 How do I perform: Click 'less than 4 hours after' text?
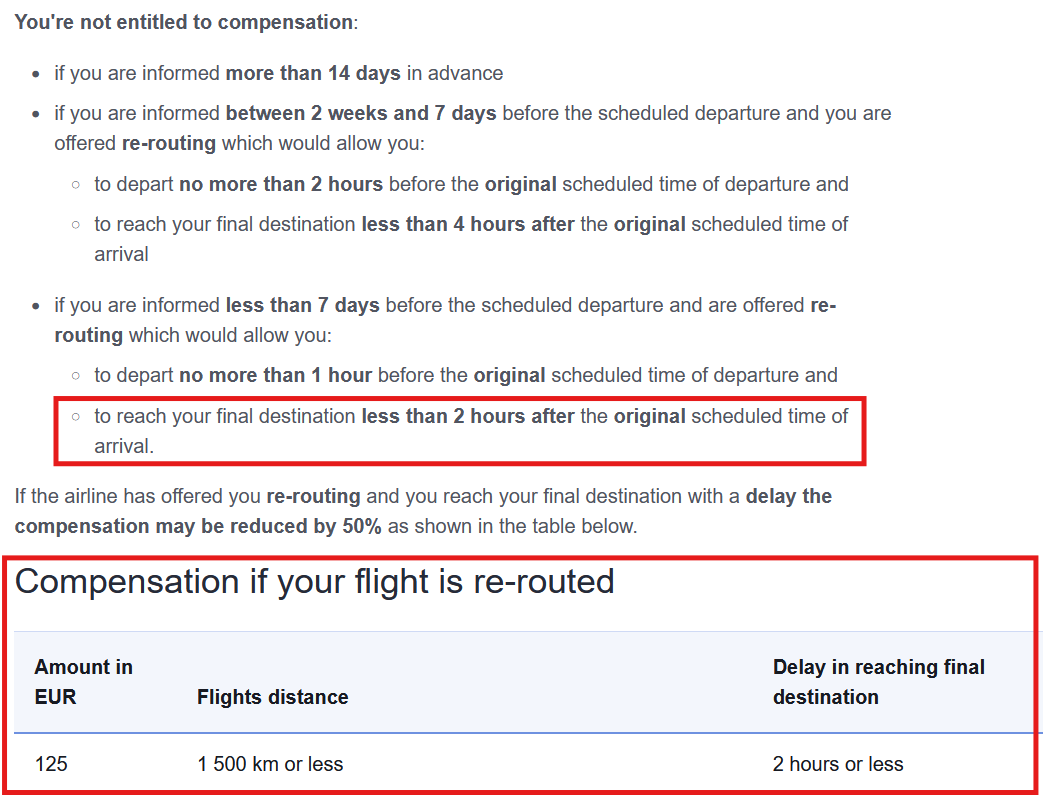(x=467, y=224)
